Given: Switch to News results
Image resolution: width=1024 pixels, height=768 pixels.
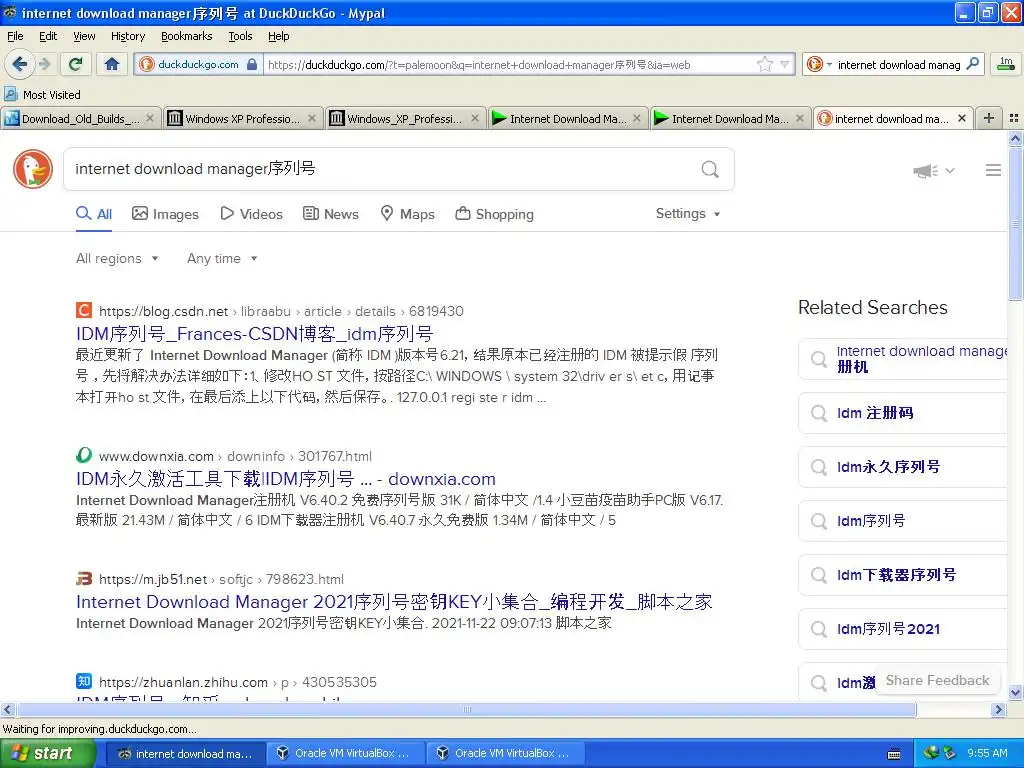Looking at the screenshot, I should point(330,214).
